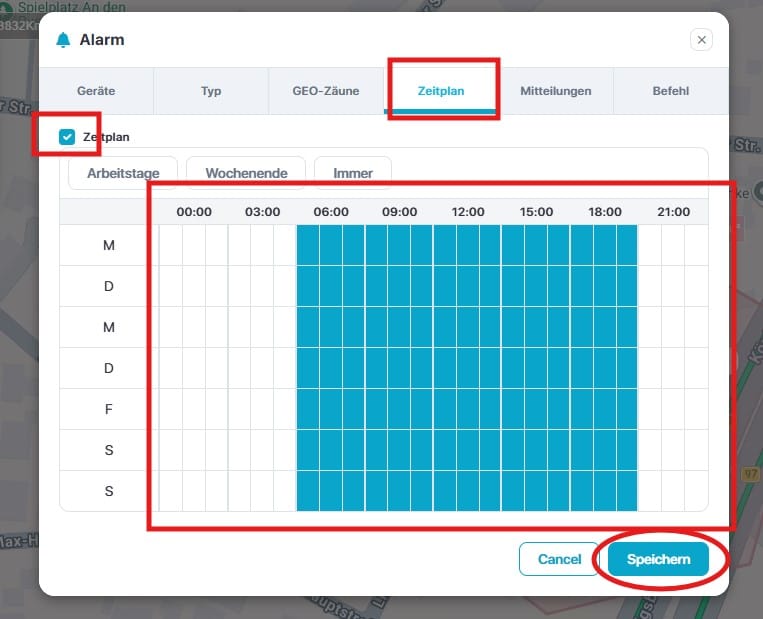Switch to the Geräte tab

coord(96,91)
